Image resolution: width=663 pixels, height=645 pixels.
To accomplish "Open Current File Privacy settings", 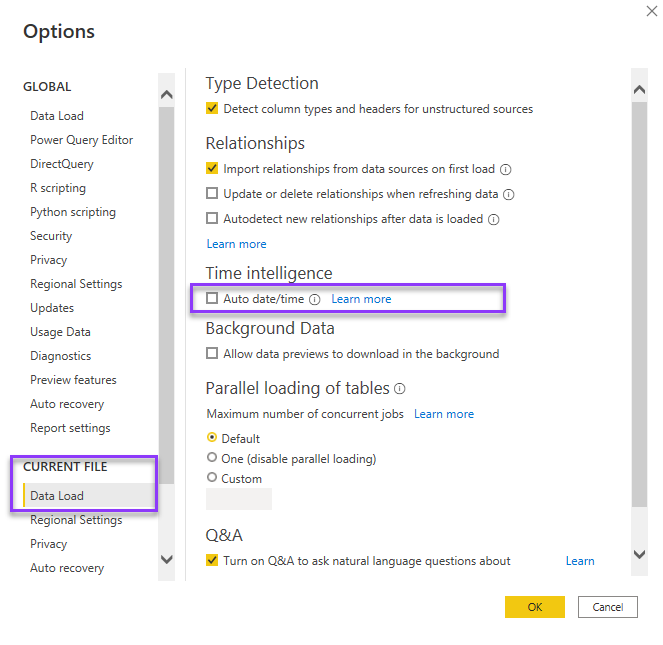I will (49, 544).
